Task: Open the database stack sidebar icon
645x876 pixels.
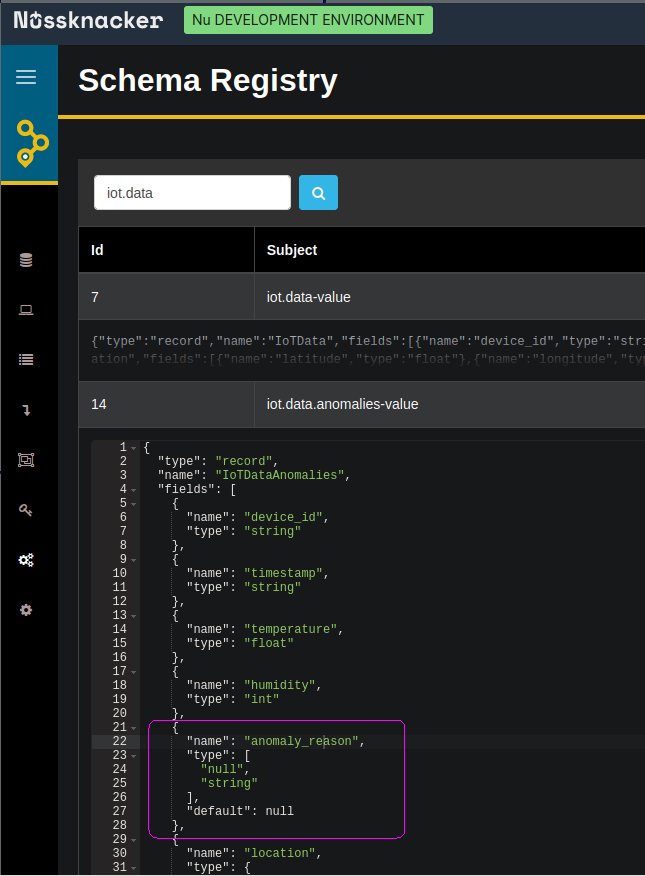Action: 26,260
